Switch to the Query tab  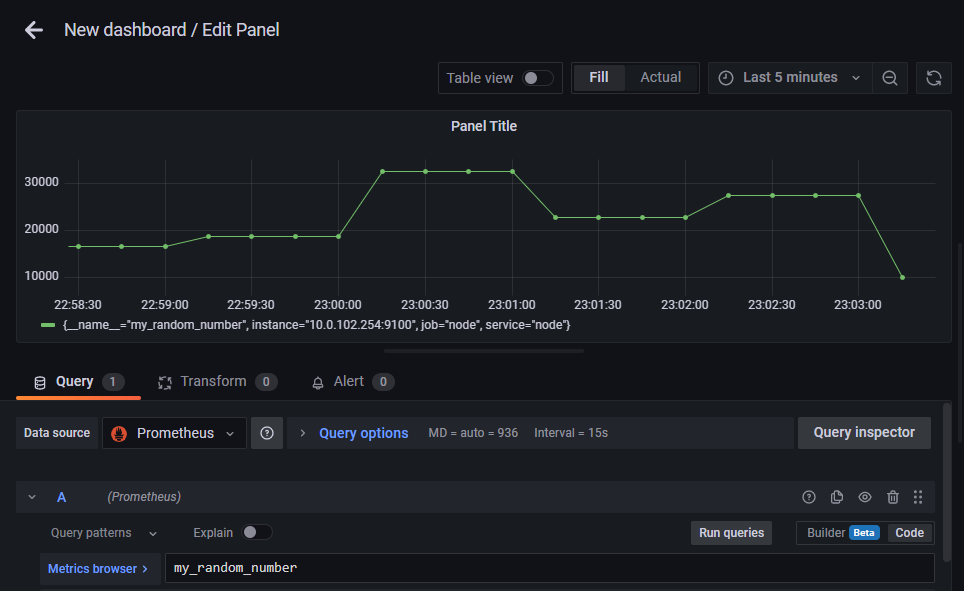[78, 382]
